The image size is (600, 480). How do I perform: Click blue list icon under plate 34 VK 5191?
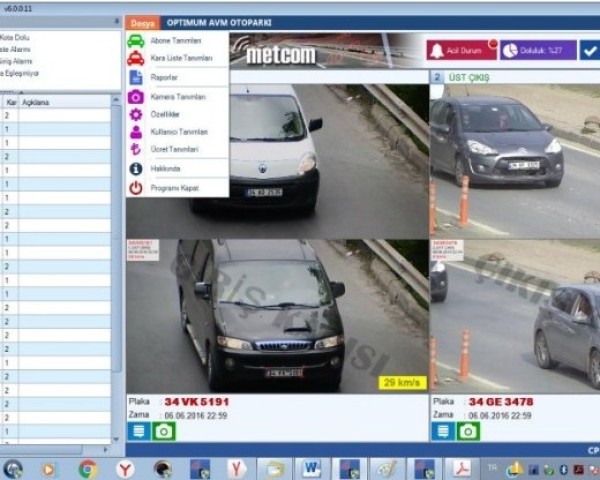(139, 431)
